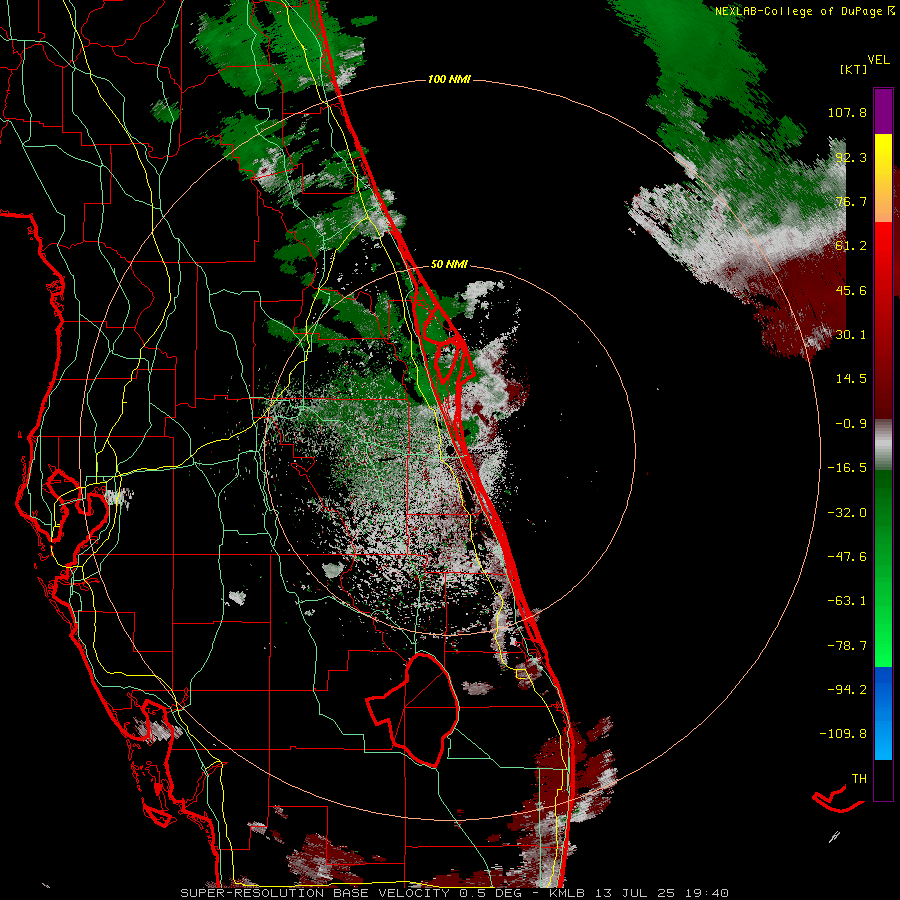Select the VEL legend title
Screen dimensions: 900x900
878,59
